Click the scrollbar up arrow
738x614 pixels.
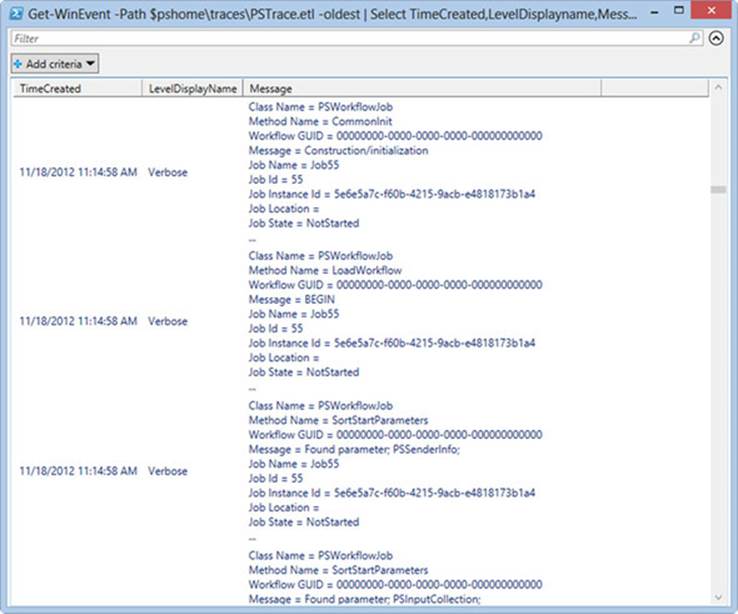(718, 88)
